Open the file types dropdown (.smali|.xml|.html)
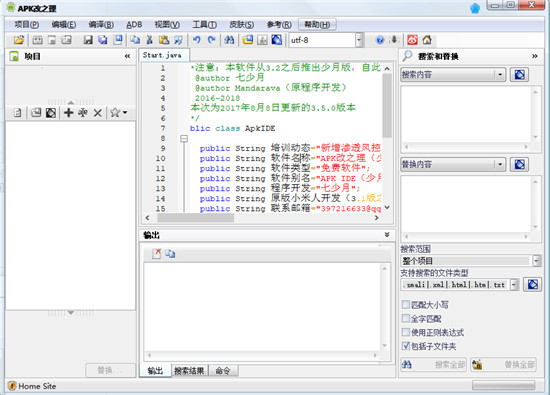Image resolution: width=550 pixels, height=395 pixels. click(x=514, y=284)
